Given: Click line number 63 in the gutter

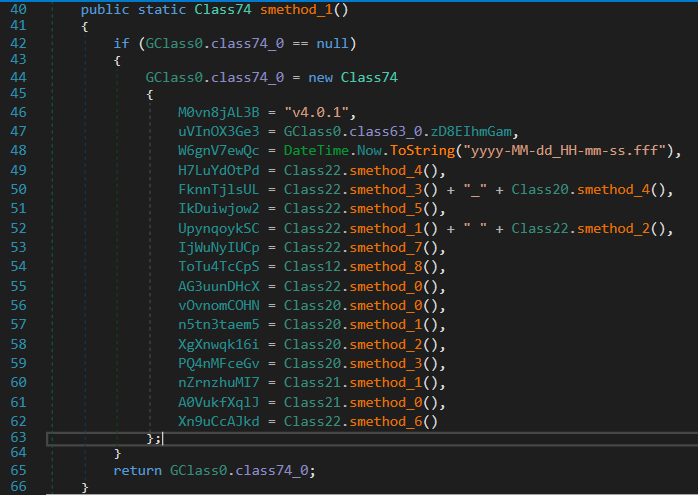Looking at the screenshot, I should coord(18,438).
